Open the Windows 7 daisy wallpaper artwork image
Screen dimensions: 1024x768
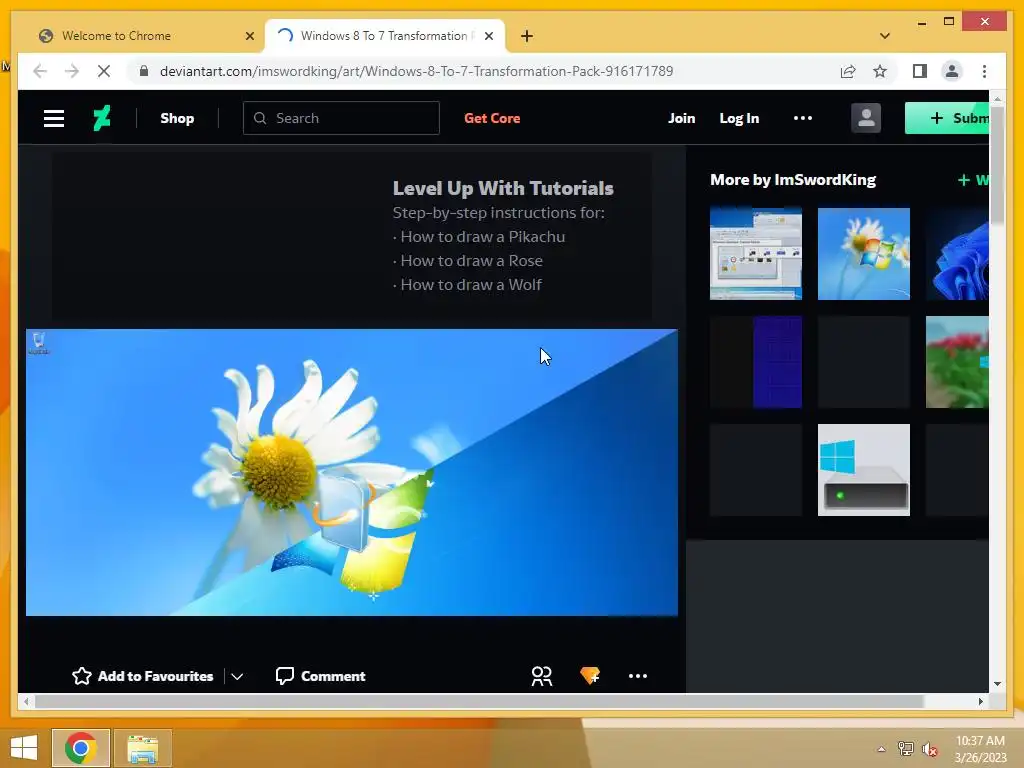(x=351, y=472)
